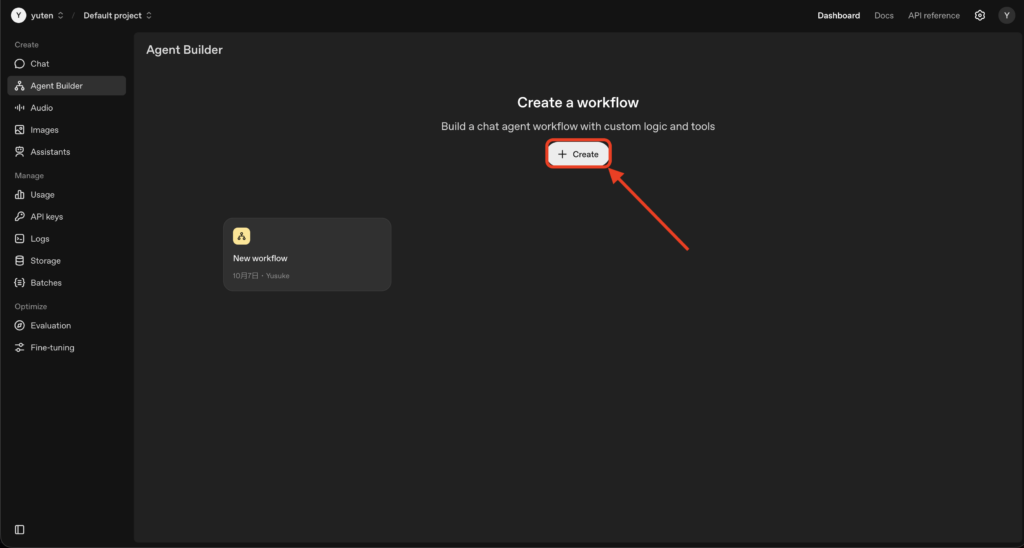Viewport: 1024px width, 548px height.
Task: Open the Images section icon
Action: 20,130
